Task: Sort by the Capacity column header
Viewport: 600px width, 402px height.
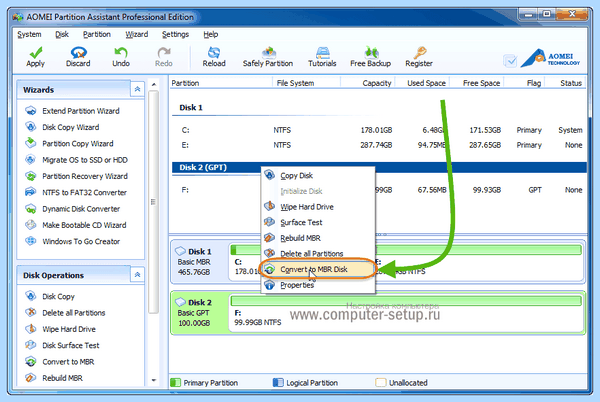Action: point(368,83)
